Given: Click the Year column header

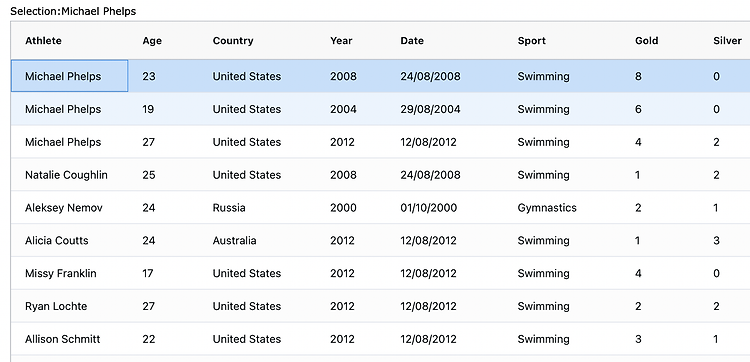Looking at the screenshot, I should 351,41.
